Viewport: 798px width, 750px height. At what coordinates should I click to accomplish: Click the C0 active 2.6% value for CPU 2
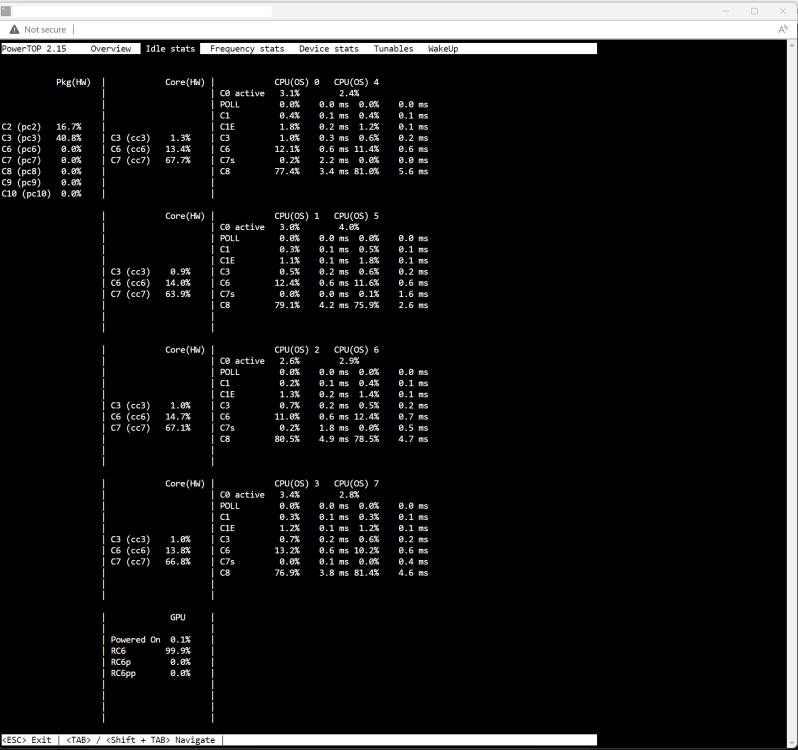point(289,361)
